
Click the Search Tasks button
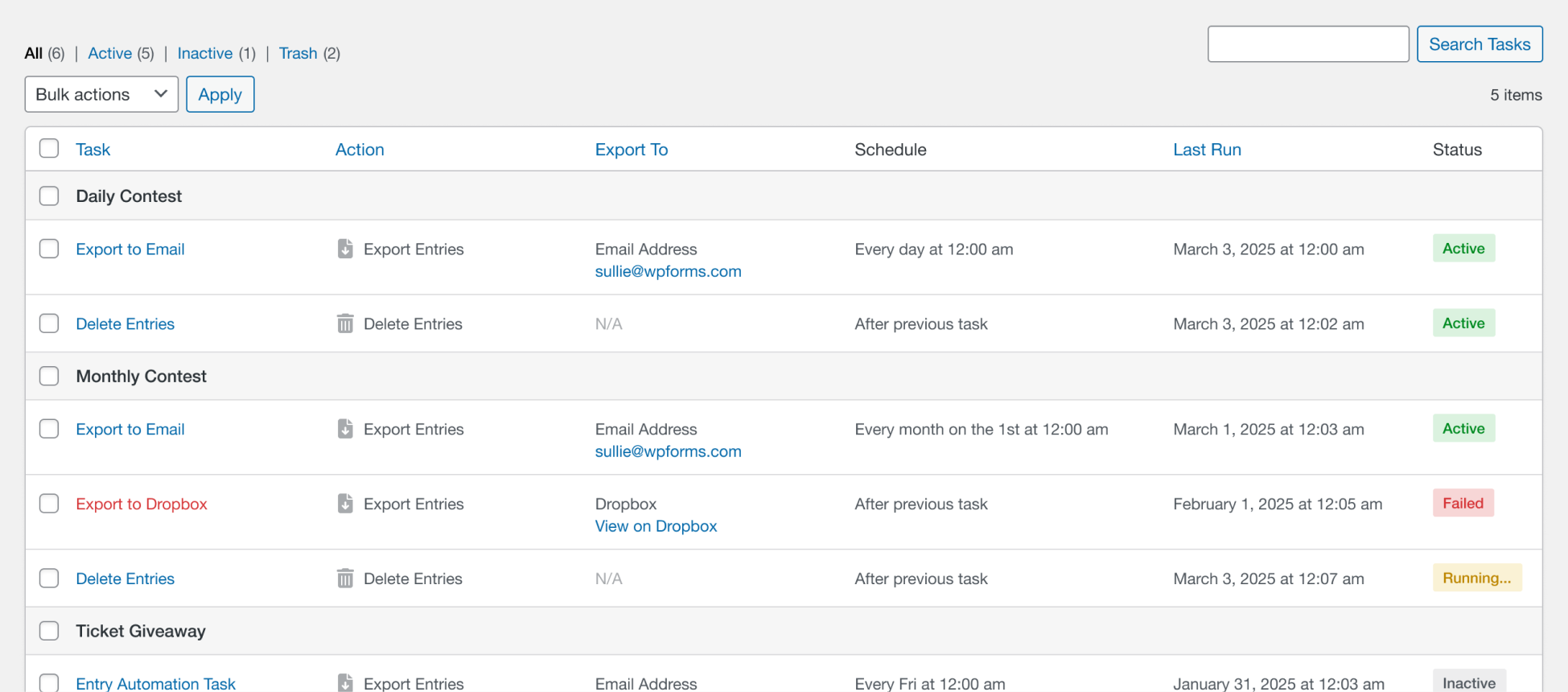[1479, 44]
